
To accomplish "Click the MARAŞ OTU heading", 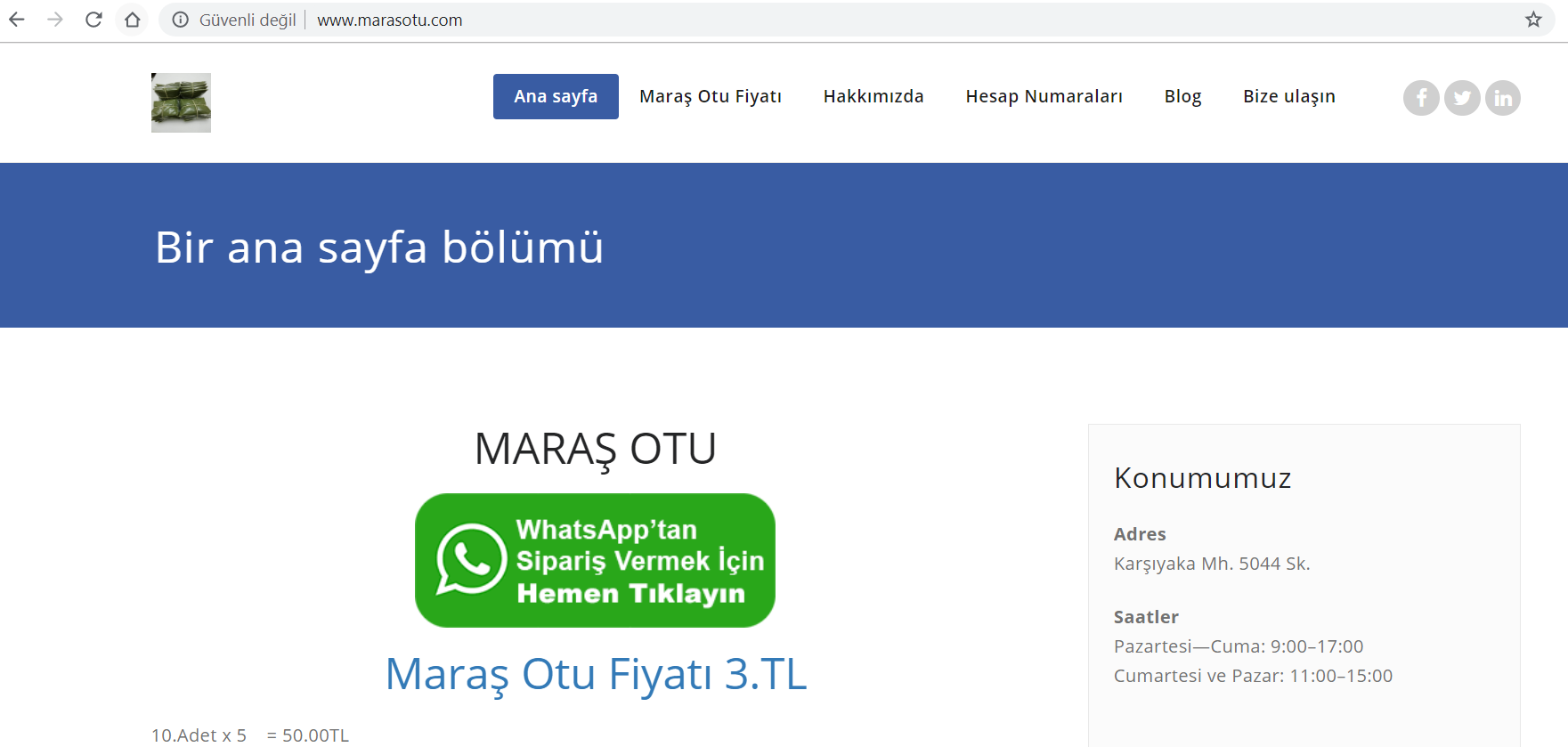I will tap(595, 449).
